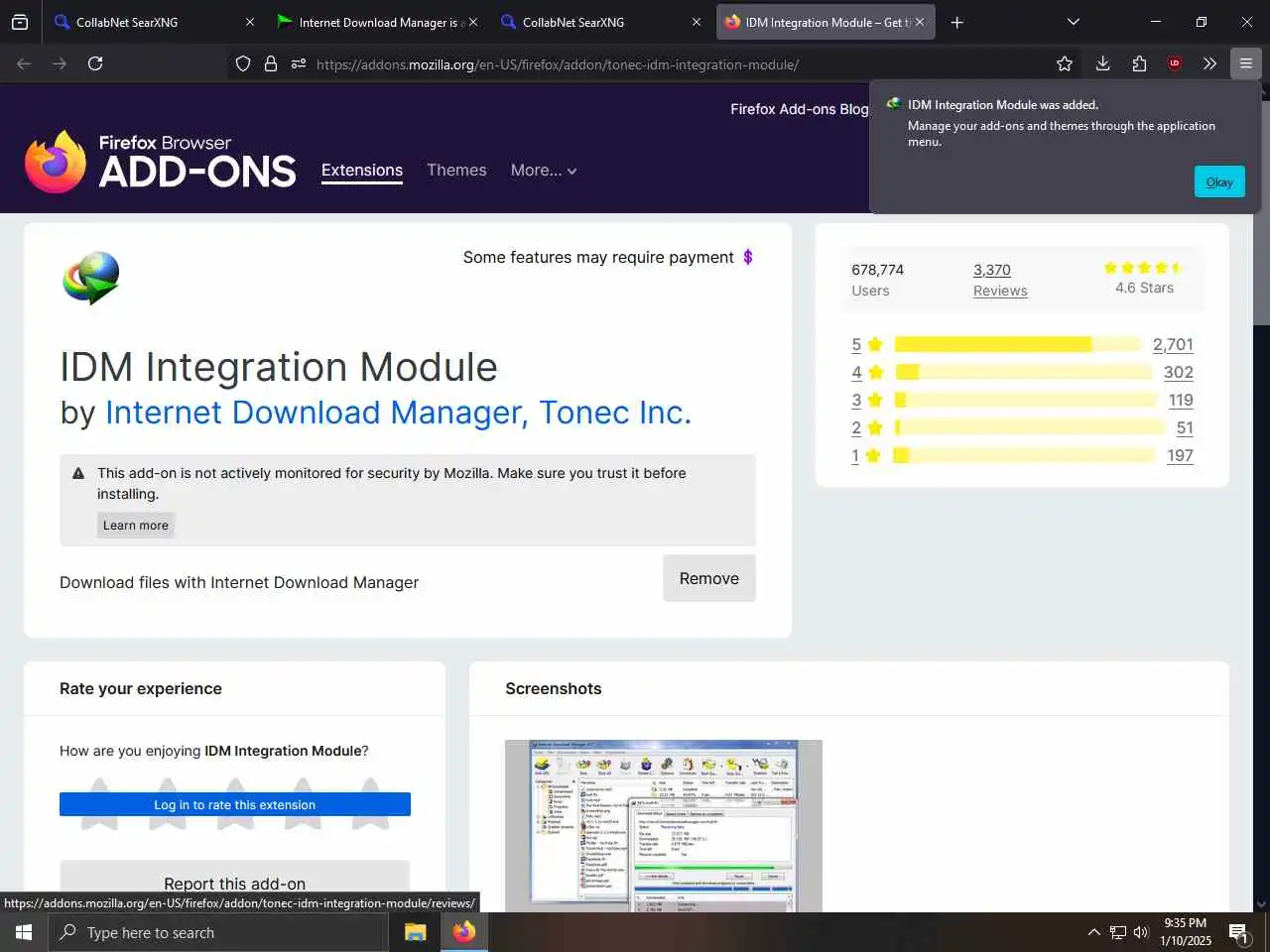Select Extensions in add-ons navigation
The width and height of the screenshot is (1270, 952).
pyautogui.click(x=362, y=170)
